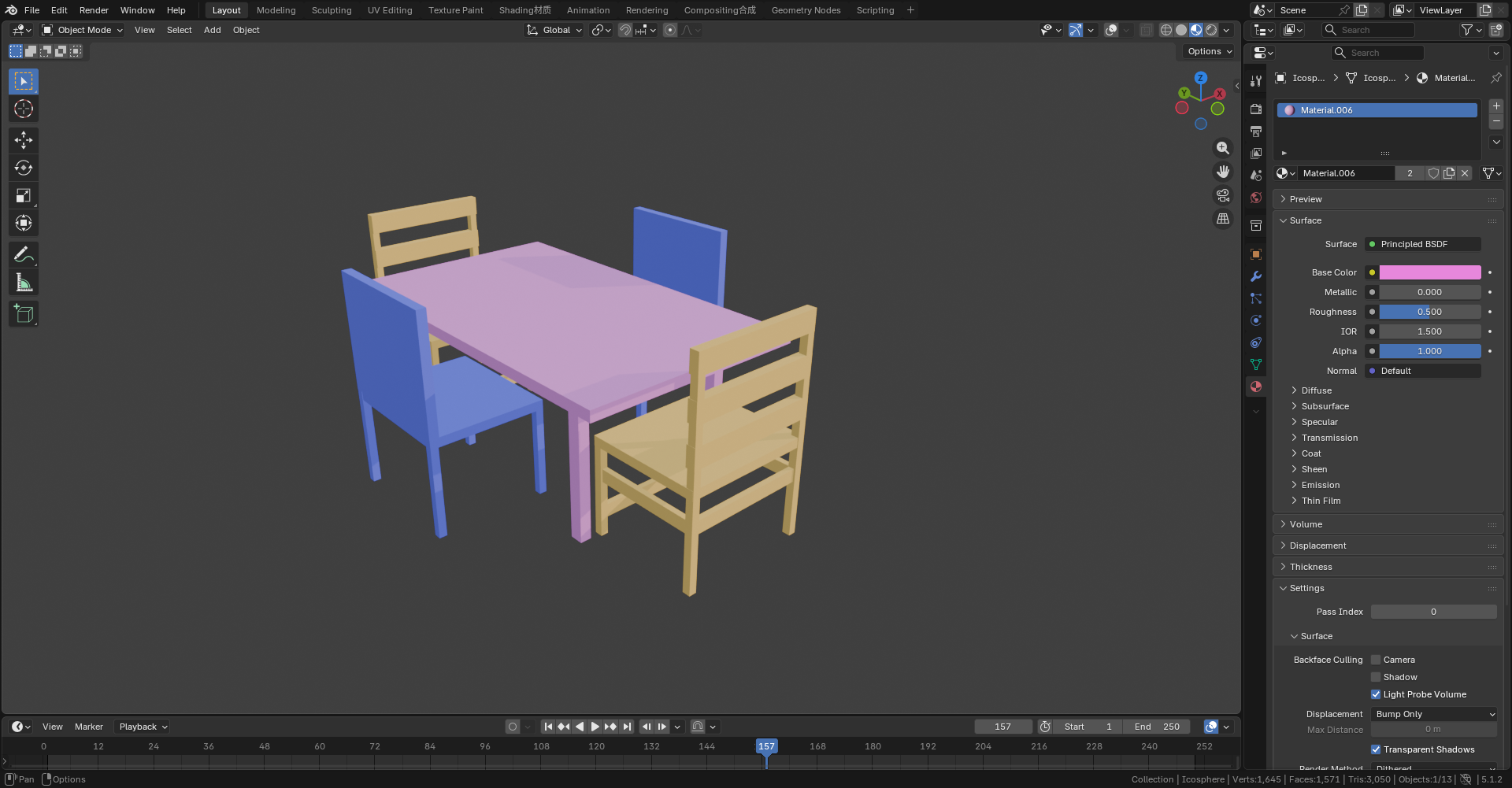Open the File menu
This screenshot has width=1512, height=788.
click(31, 10)
